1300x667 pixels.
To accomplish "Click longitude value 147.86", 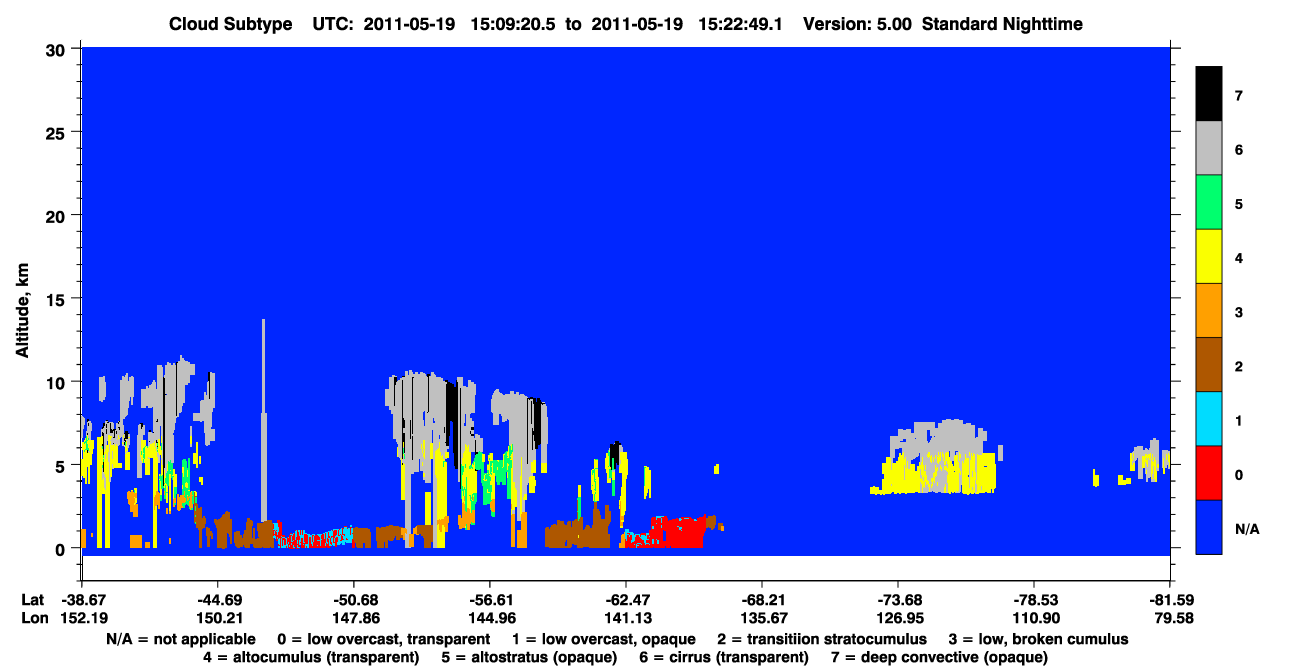I will click(354, 618).
